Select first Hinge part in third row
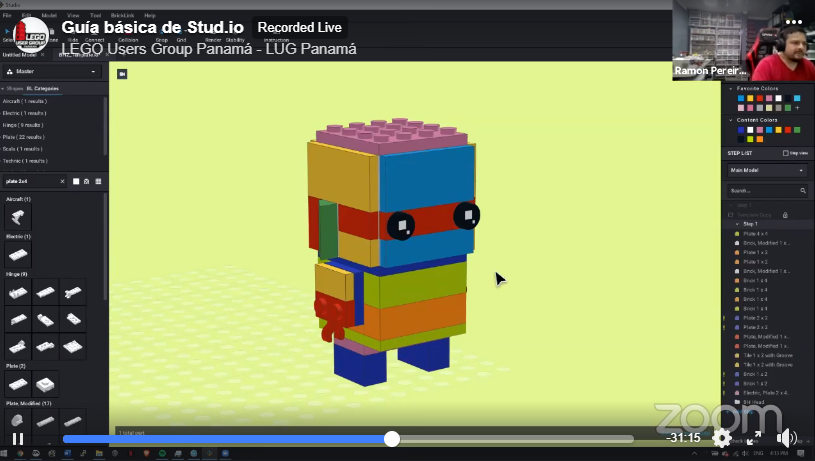The image size is (815, 461). pyautogui.click(x=18, y=346)
